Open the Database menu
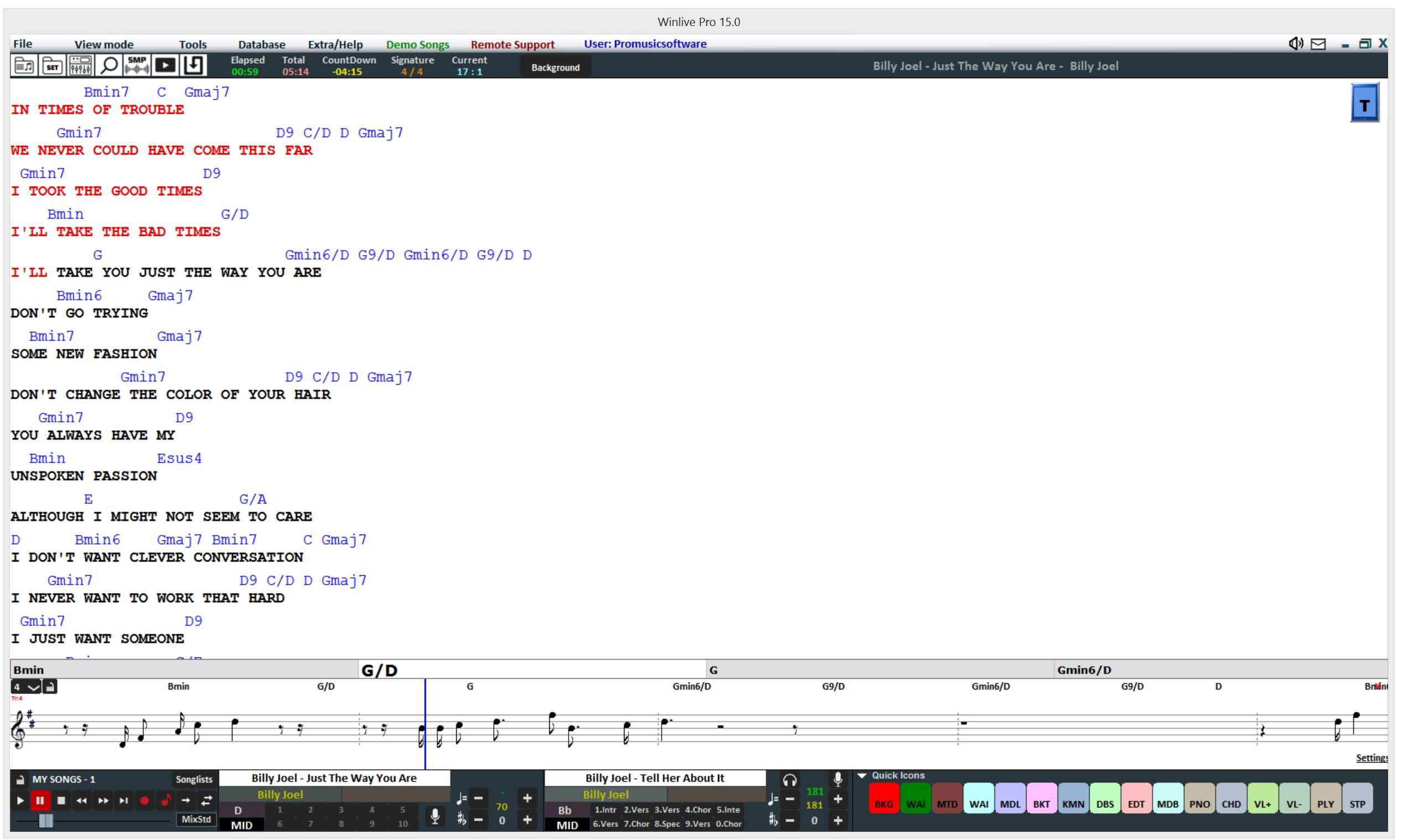The height and width of the screenshot is (840, 1403). coord(261,44)
